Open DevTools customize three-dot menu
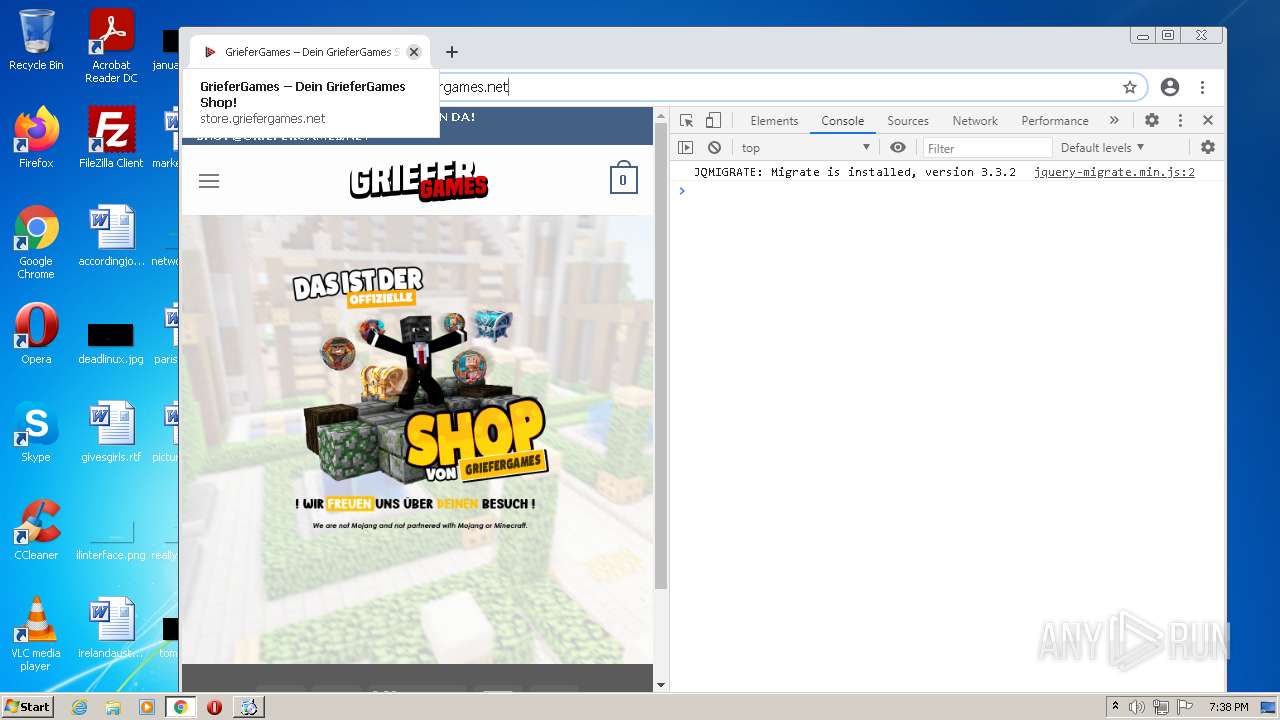This screenshot has height=720, width=1280. 1180,120
